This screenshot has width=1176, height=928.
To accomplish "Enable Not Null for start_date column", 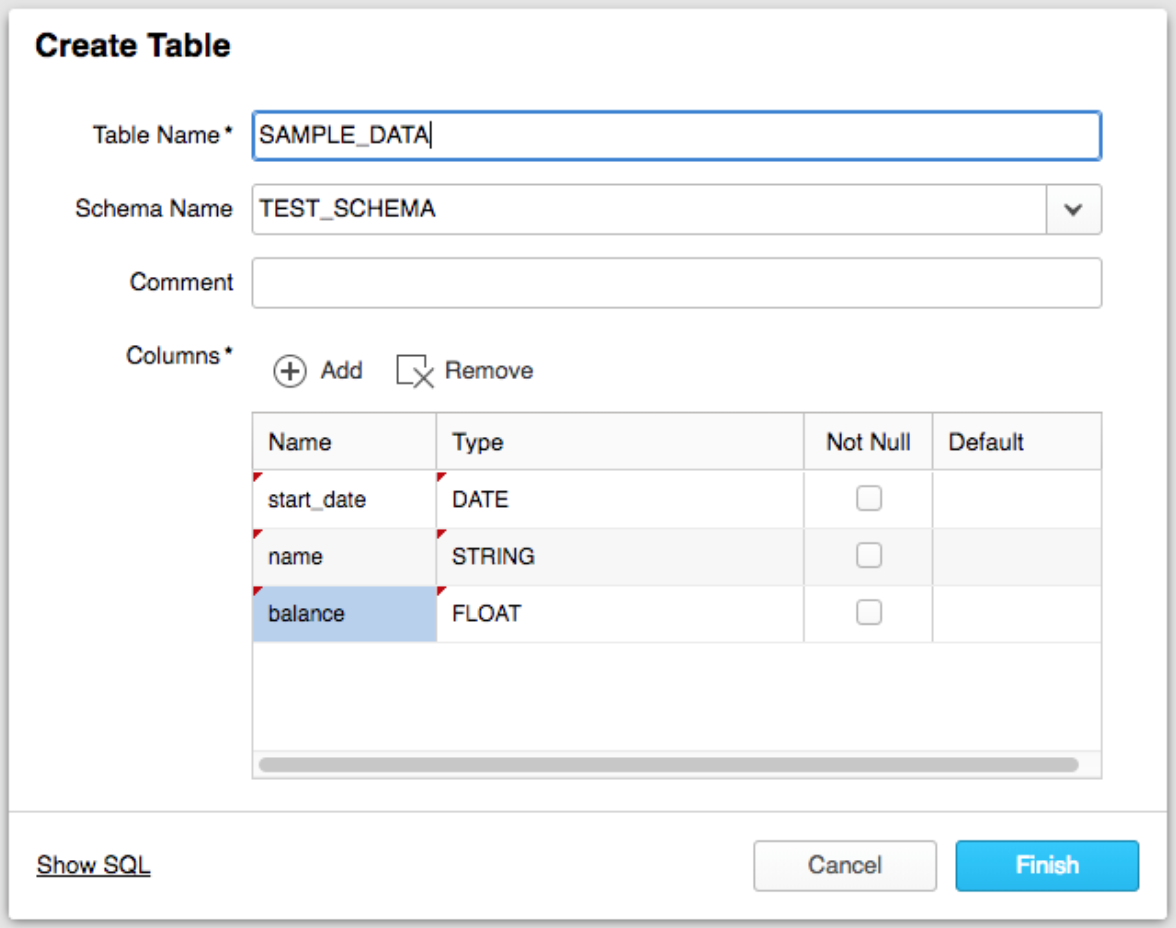I will click(x=868, y=499).
